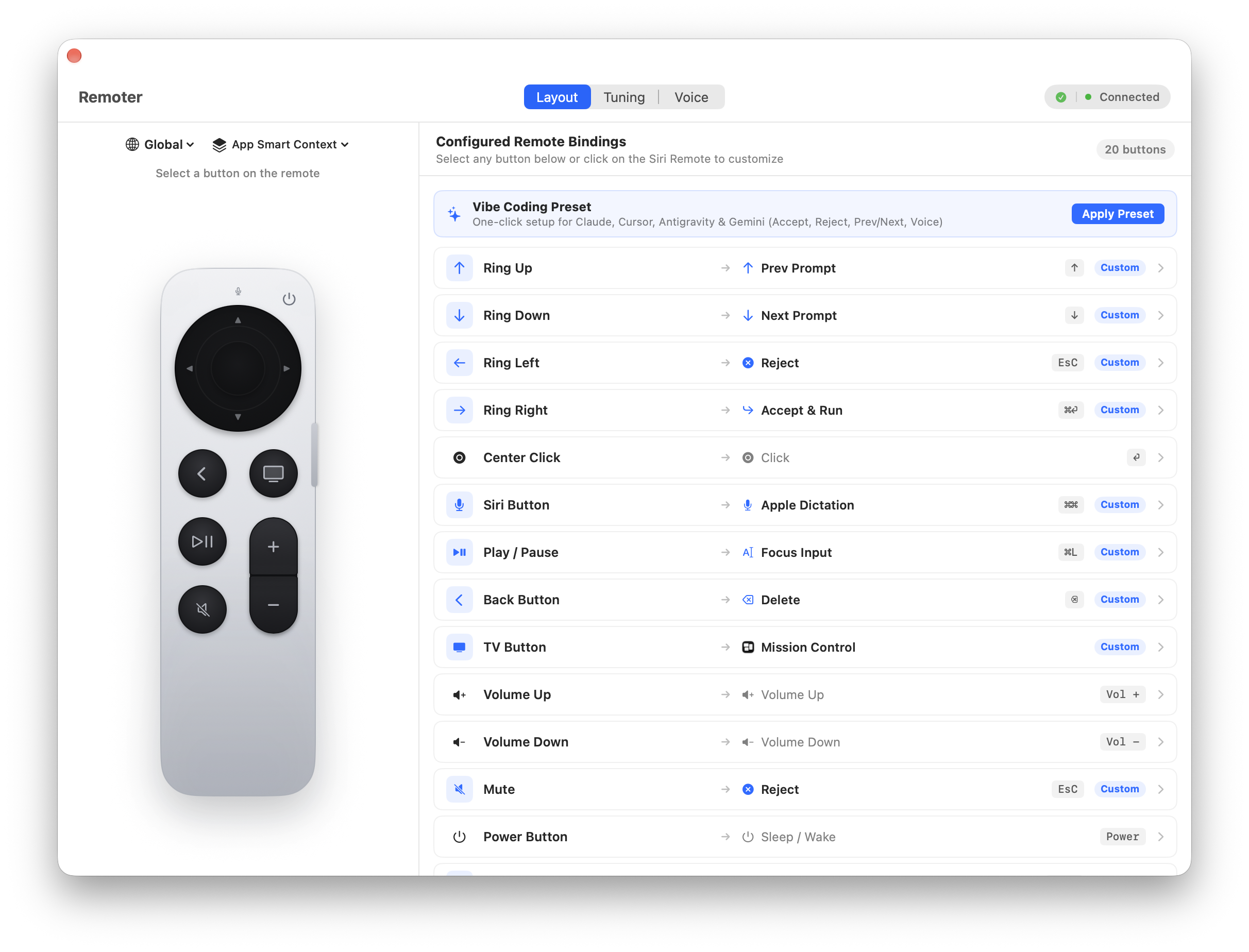Click the Connected status indicator
The height and width of the screenshot is (952, 1249).
click(x=1107, y=97)
